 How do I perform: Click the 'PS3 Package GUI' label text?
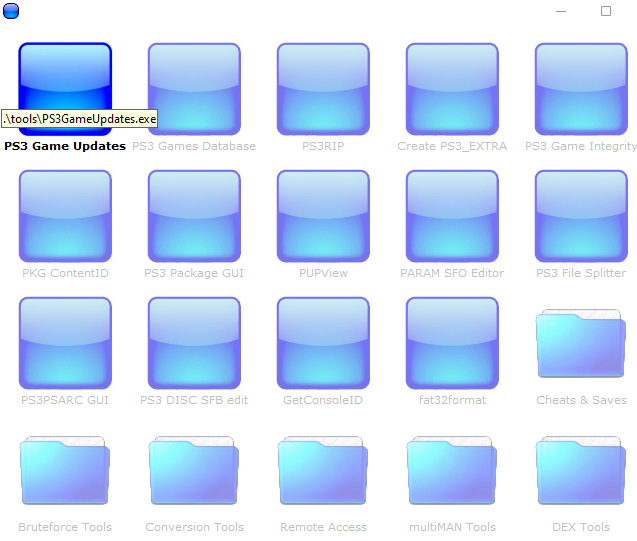(x=194, y=273)
